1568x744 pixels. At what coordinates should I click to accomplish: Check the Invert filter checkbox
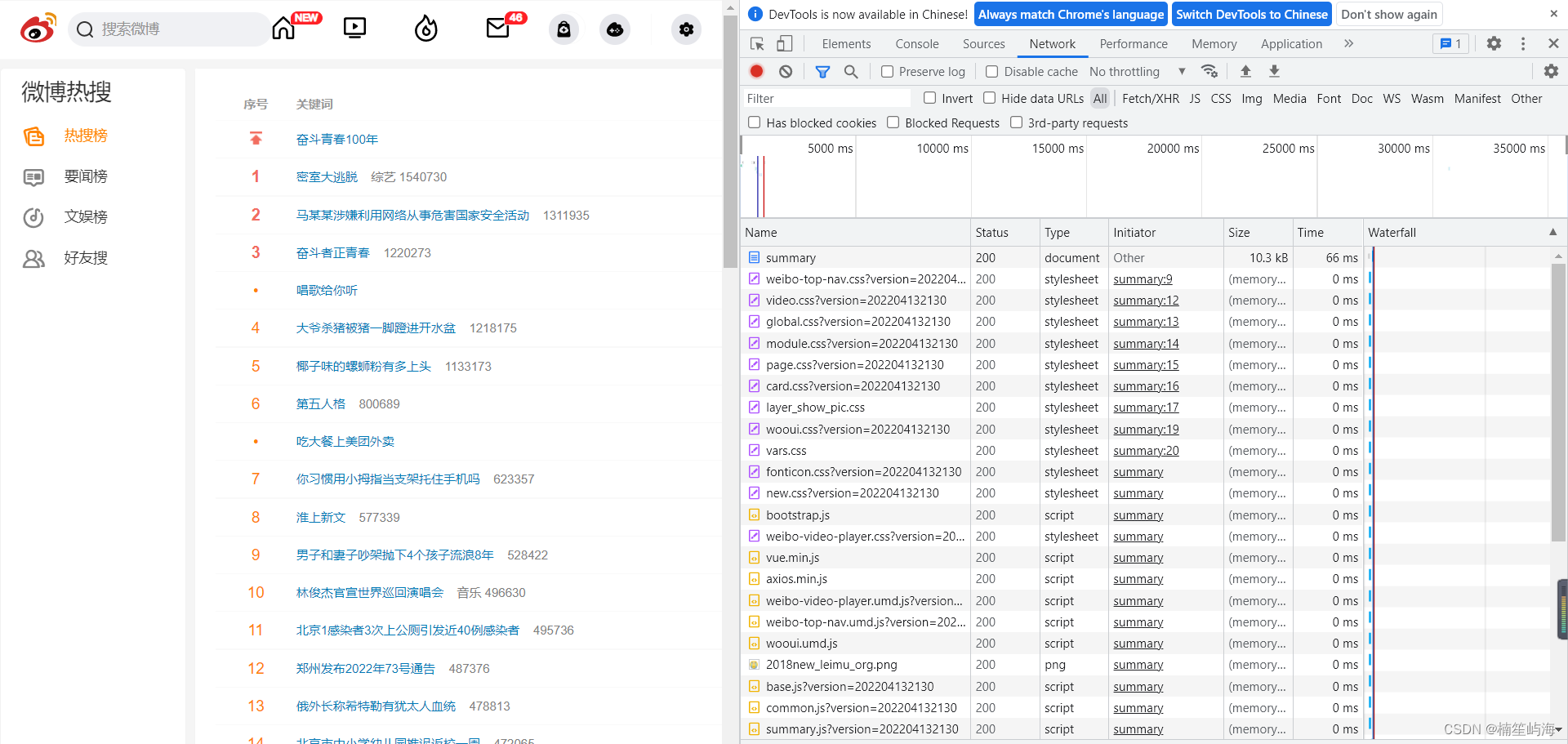(x=929, y=98)
